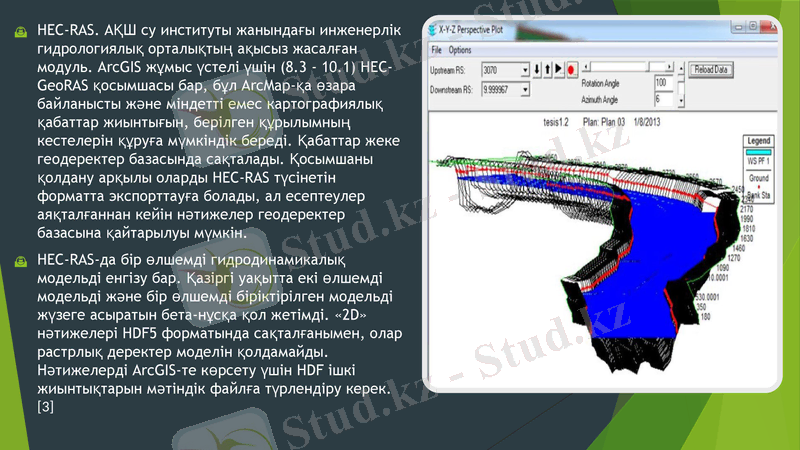Click the Rotation Angle label
800x450 pixels.
(600, 83)
